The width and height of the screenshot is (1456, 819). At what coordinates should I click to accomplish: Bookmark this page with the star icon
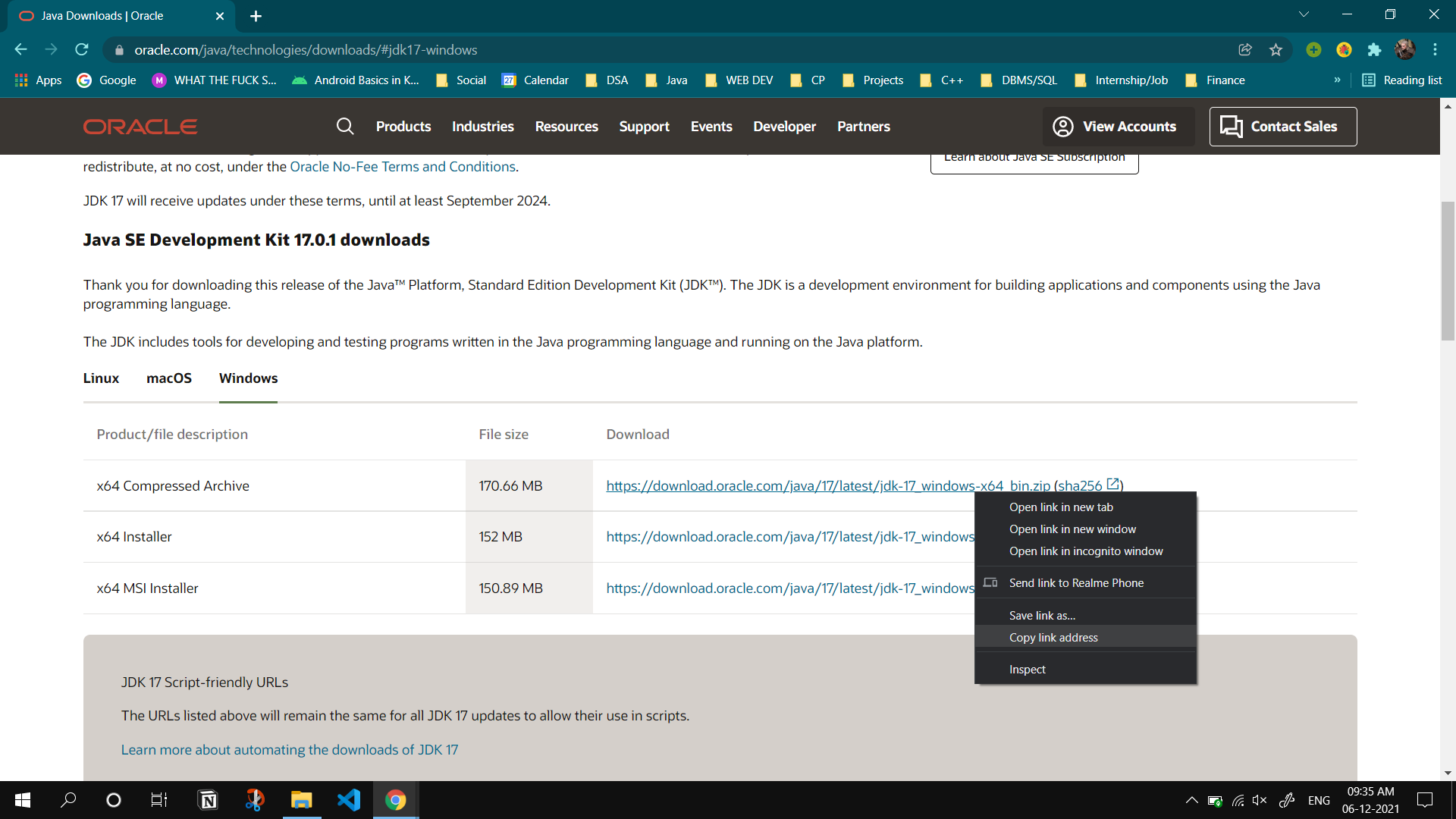[1276, 49]
